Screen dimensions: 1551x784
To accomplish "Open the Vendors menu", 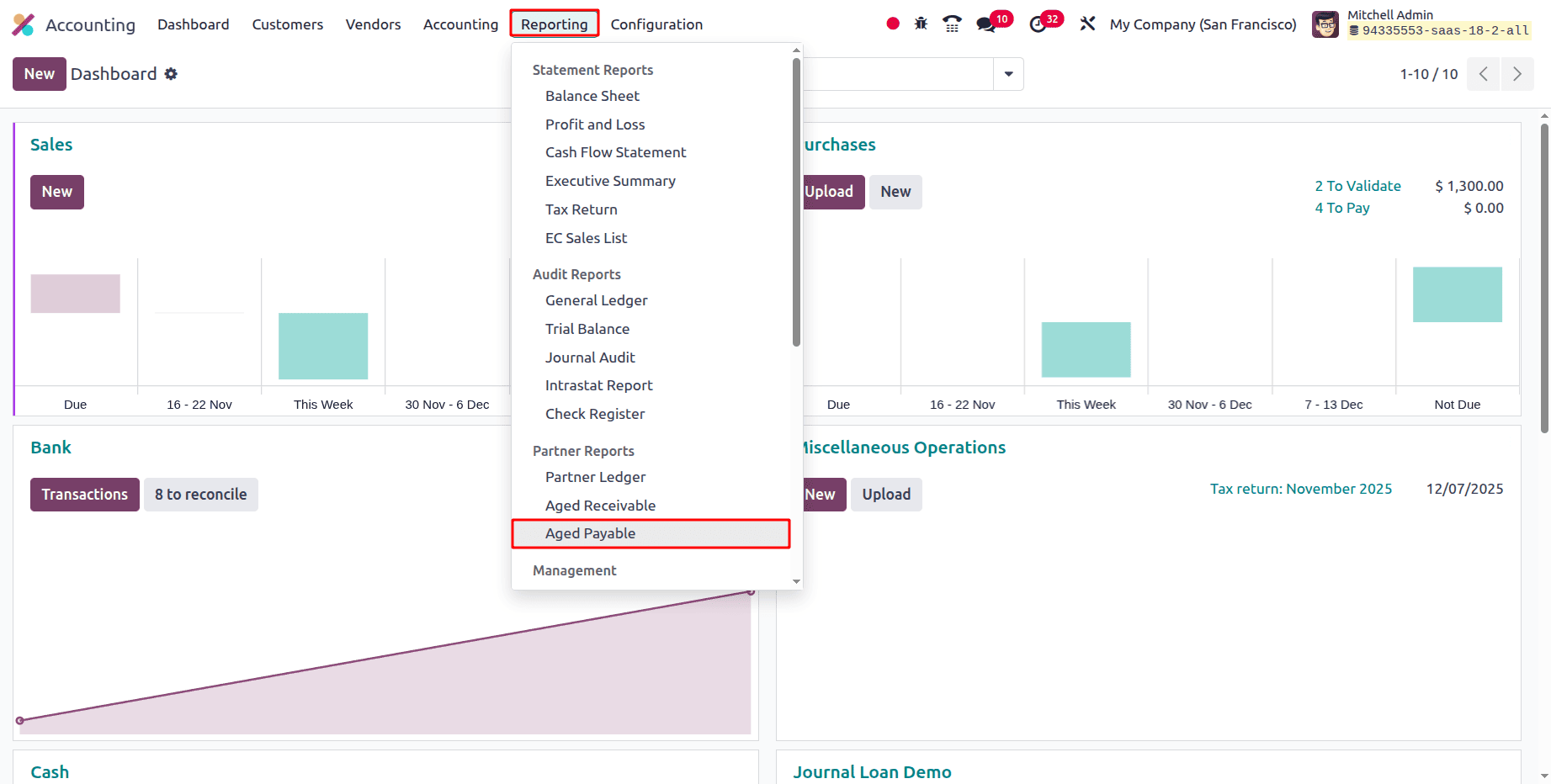I will click(x=373, y=24).
